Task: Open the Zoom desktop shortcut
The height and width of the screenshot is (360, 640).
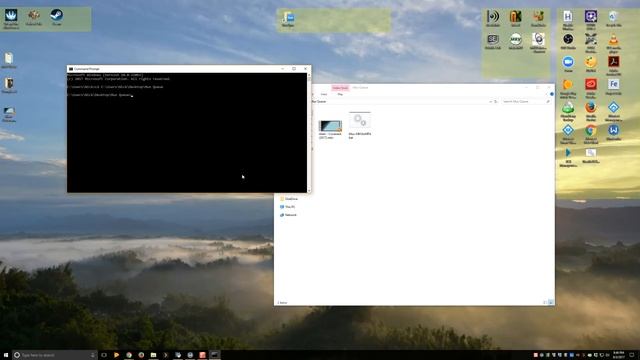Action: [568, 64]
